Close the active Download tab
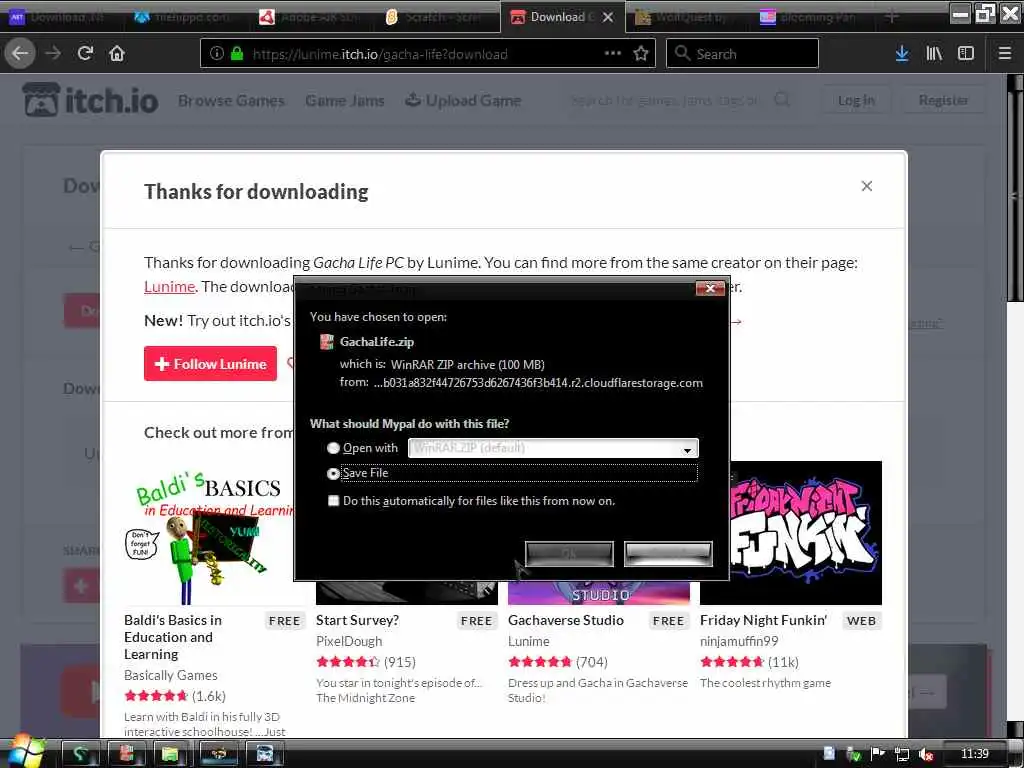 coord(608,17)
